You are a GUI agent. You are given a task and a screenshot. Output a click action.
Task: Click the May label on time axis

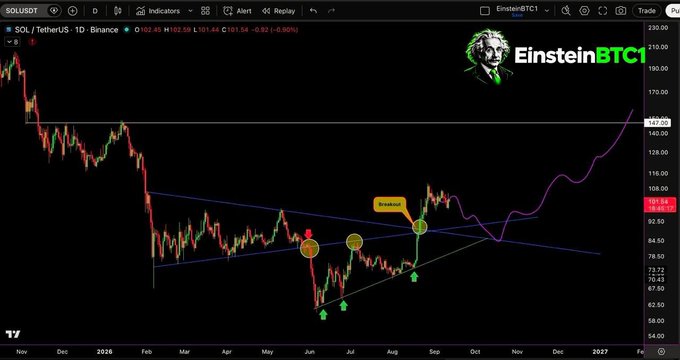pos(268,352)
